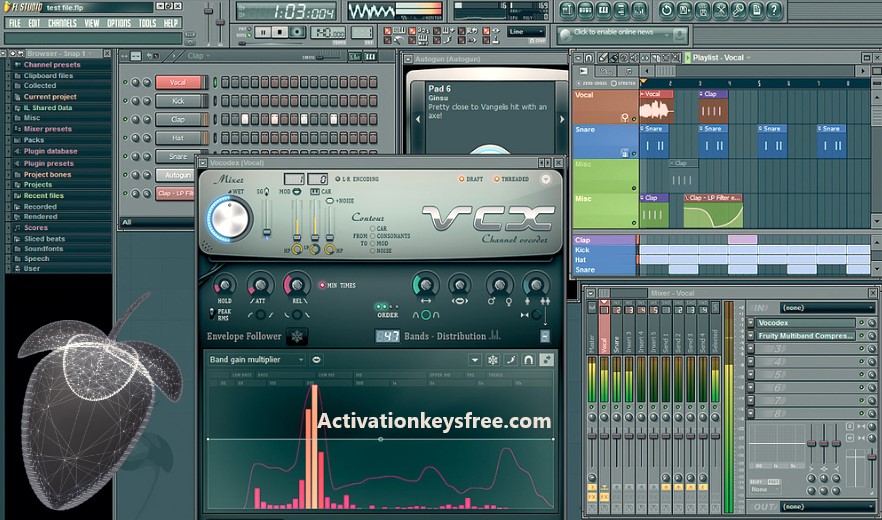The width and height of the screenshot is (882, 520).
Task: Select the pencil draw tool in Playlist
Action: 603,58
